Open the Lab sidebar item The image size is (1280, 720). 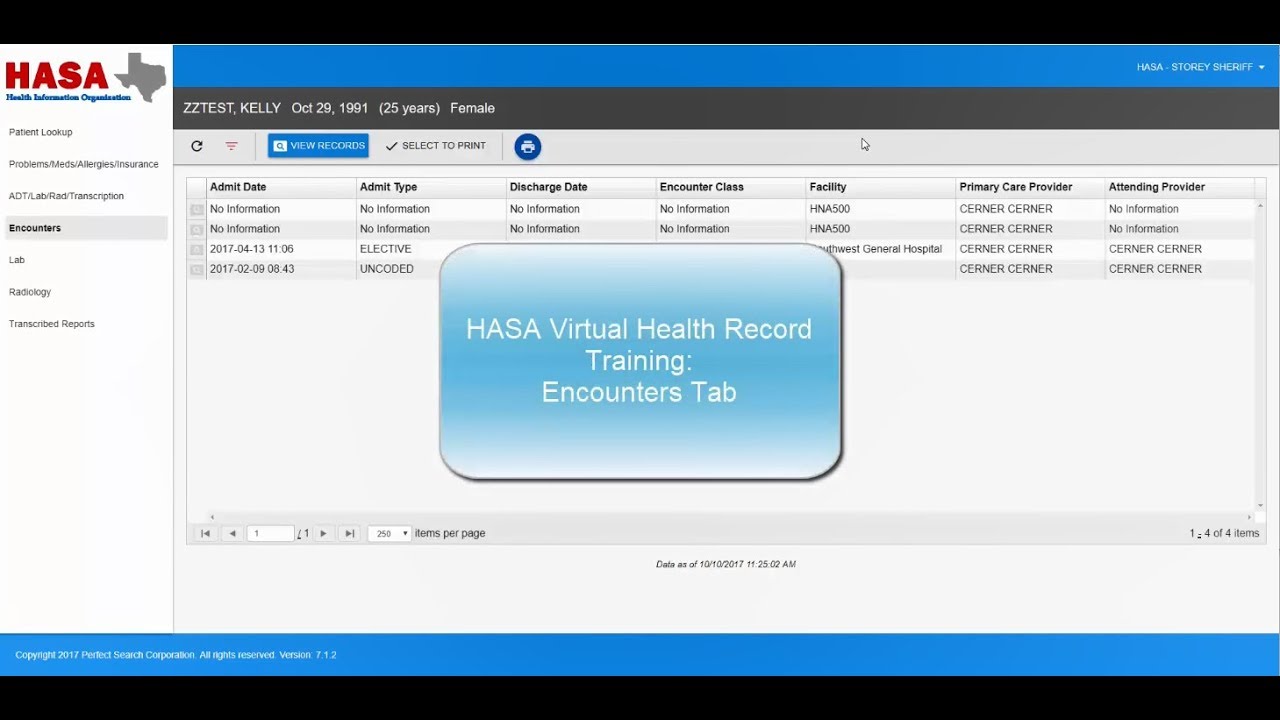[17, 260]
